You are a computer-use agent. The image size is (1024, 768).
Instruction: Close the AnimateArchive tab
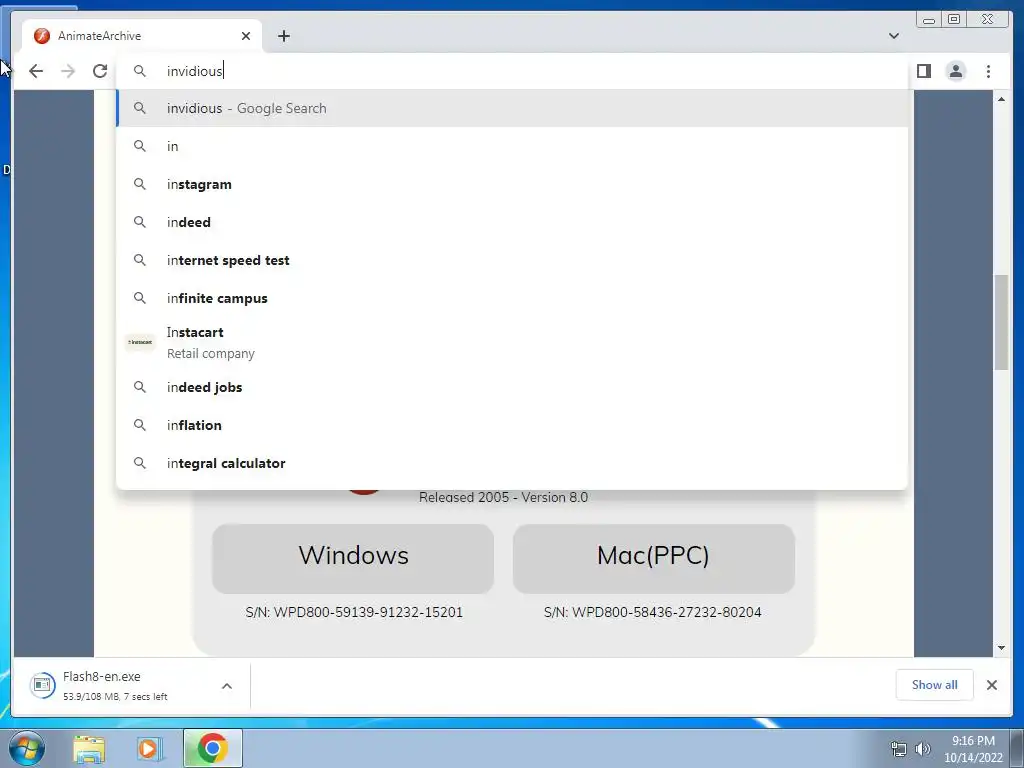[246, 36]
